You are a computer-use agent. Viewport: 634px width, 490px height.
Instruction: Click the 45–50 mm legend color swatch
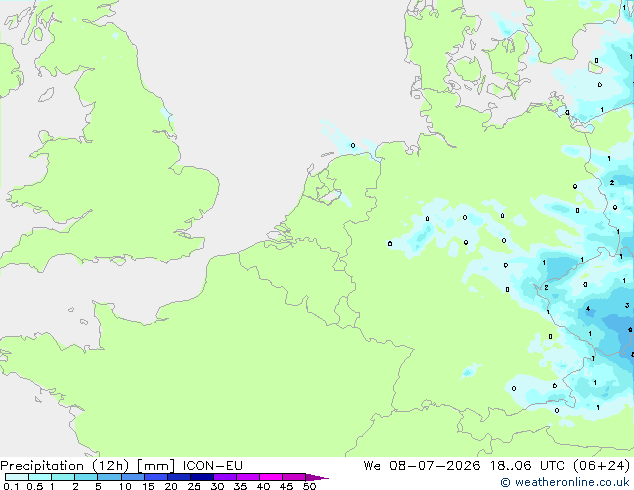click(x=294, y=477)
